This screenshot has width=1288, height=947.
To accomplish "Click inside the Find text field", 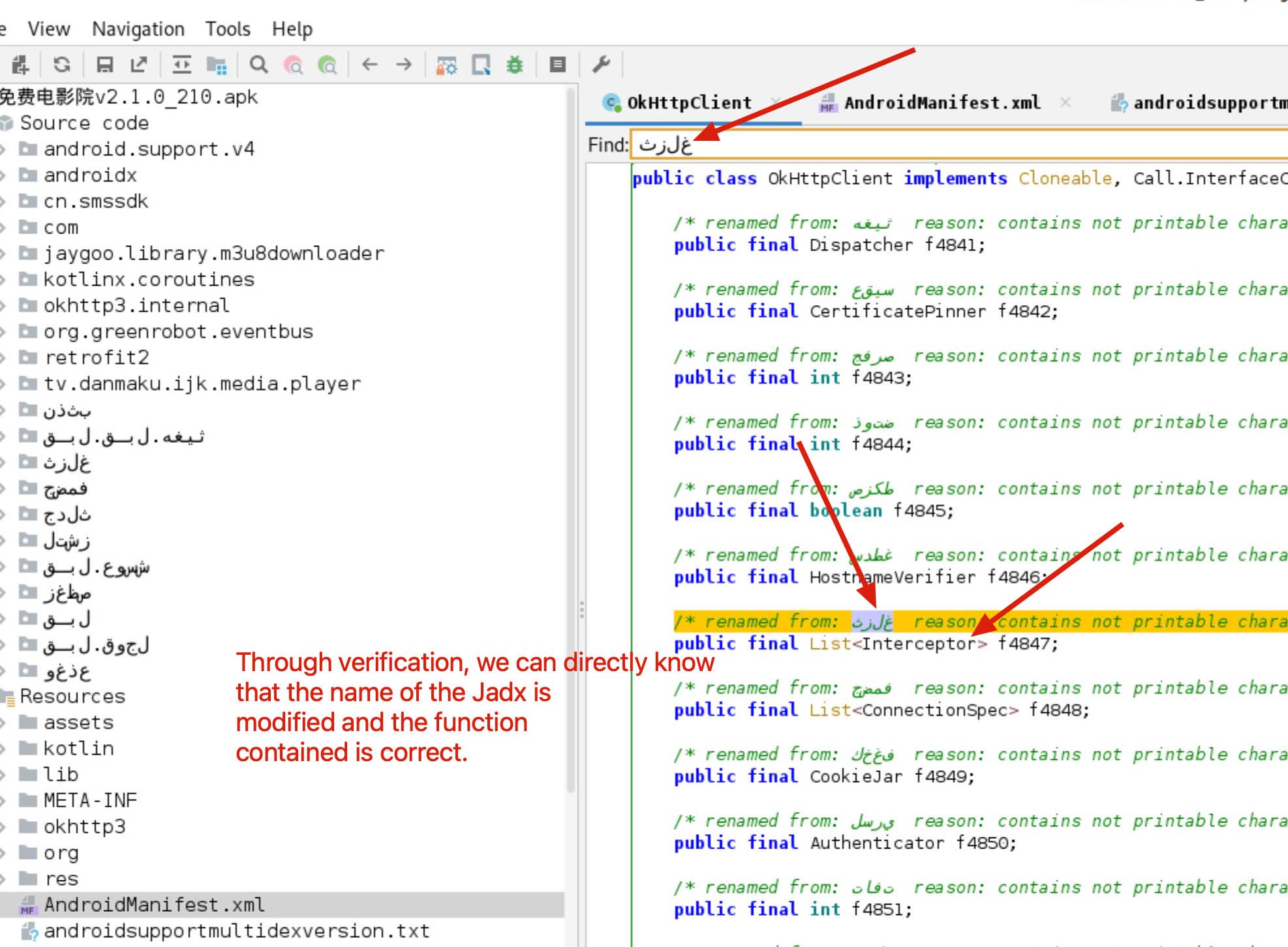I will [x=979, y=145].
